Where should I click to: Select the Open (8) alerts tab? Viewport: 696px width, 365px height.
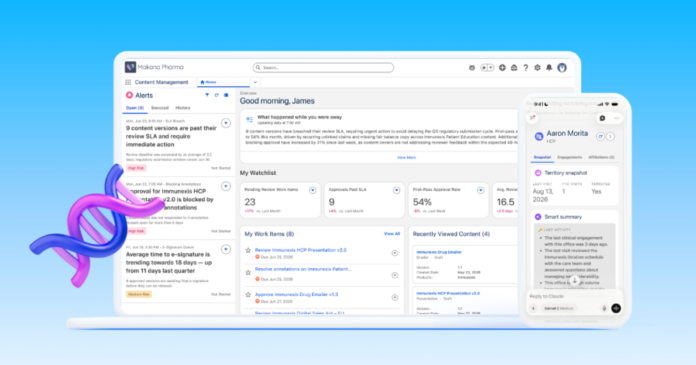tap(134, 108)
